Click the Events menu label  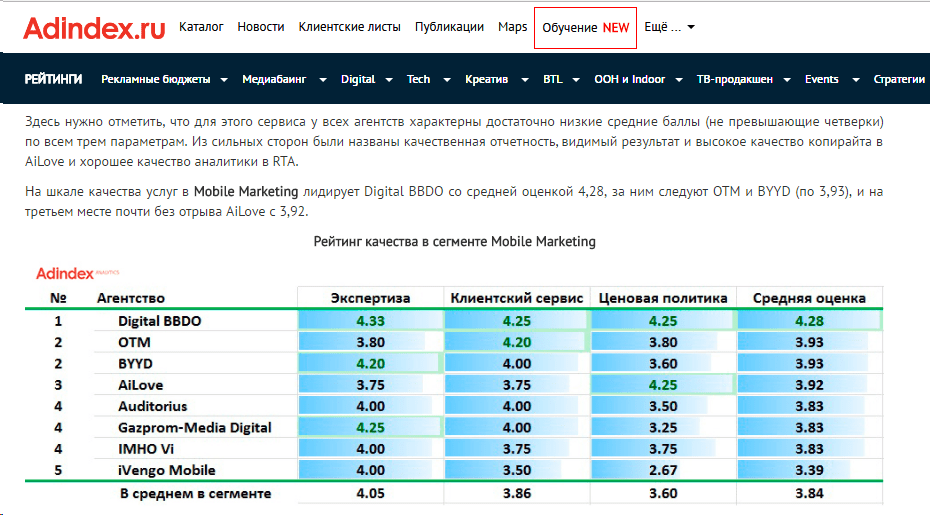(821, 80)
